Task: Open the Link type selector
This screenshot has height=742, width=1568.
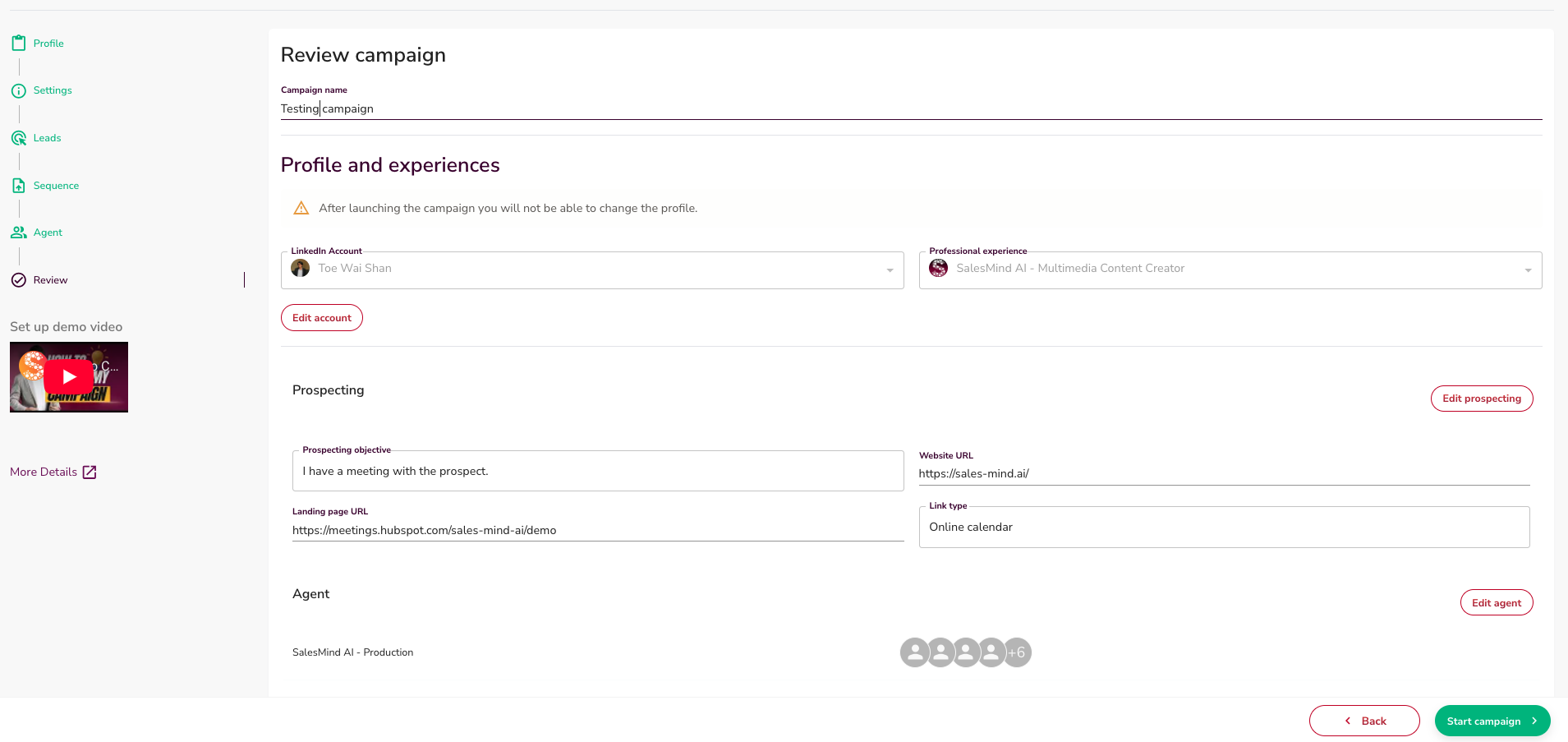Action: pos(1224,528)
